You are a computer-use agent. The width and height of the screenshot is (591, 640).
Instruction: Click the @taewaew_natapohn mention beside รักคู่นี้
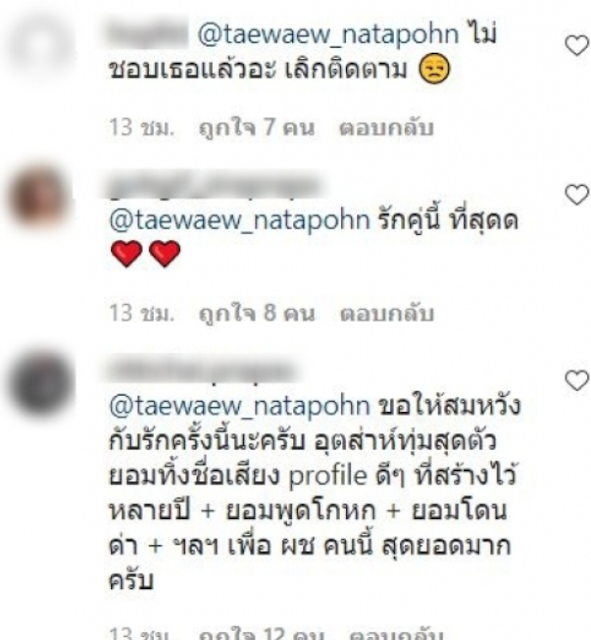tap(240, 220)
